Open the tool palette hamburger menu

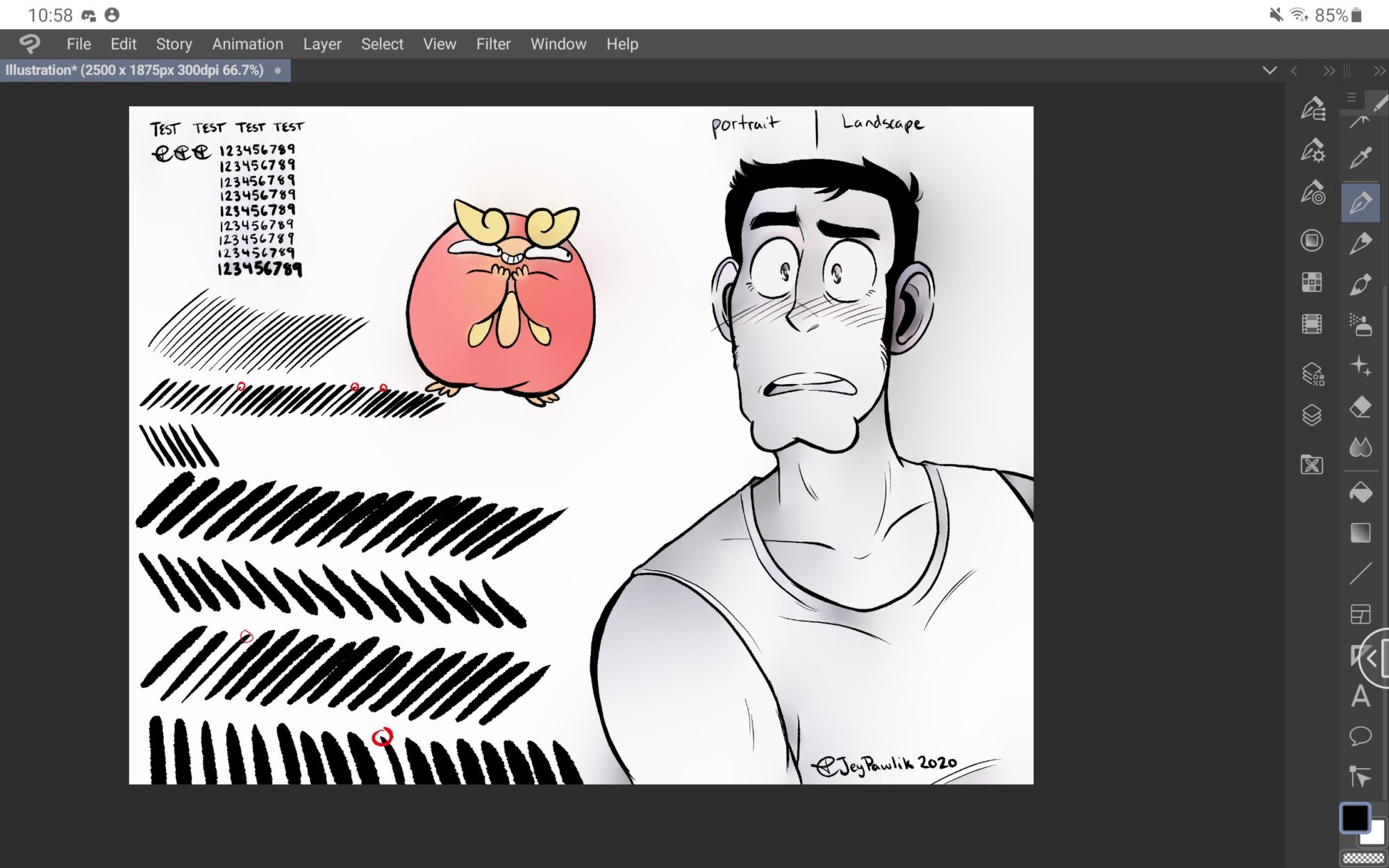tap(1351, 97)
